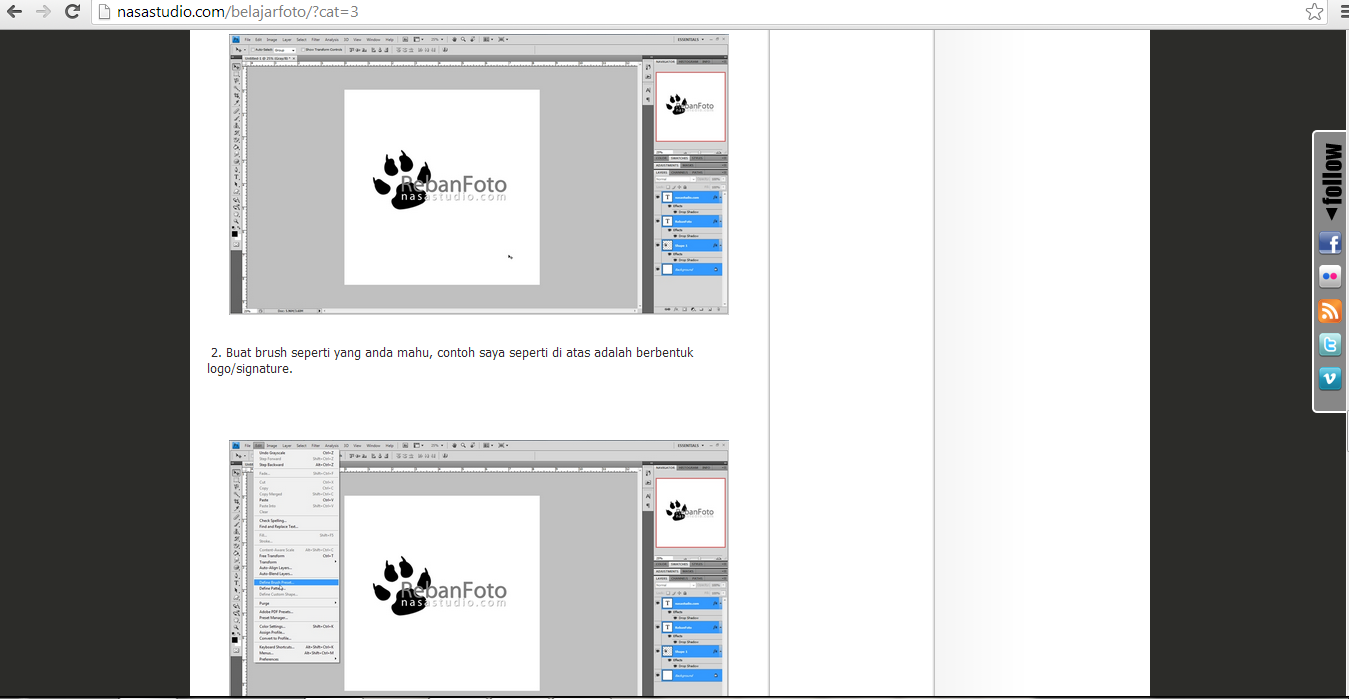
Task: Go back using the browser back arrow
Action: 15,12
